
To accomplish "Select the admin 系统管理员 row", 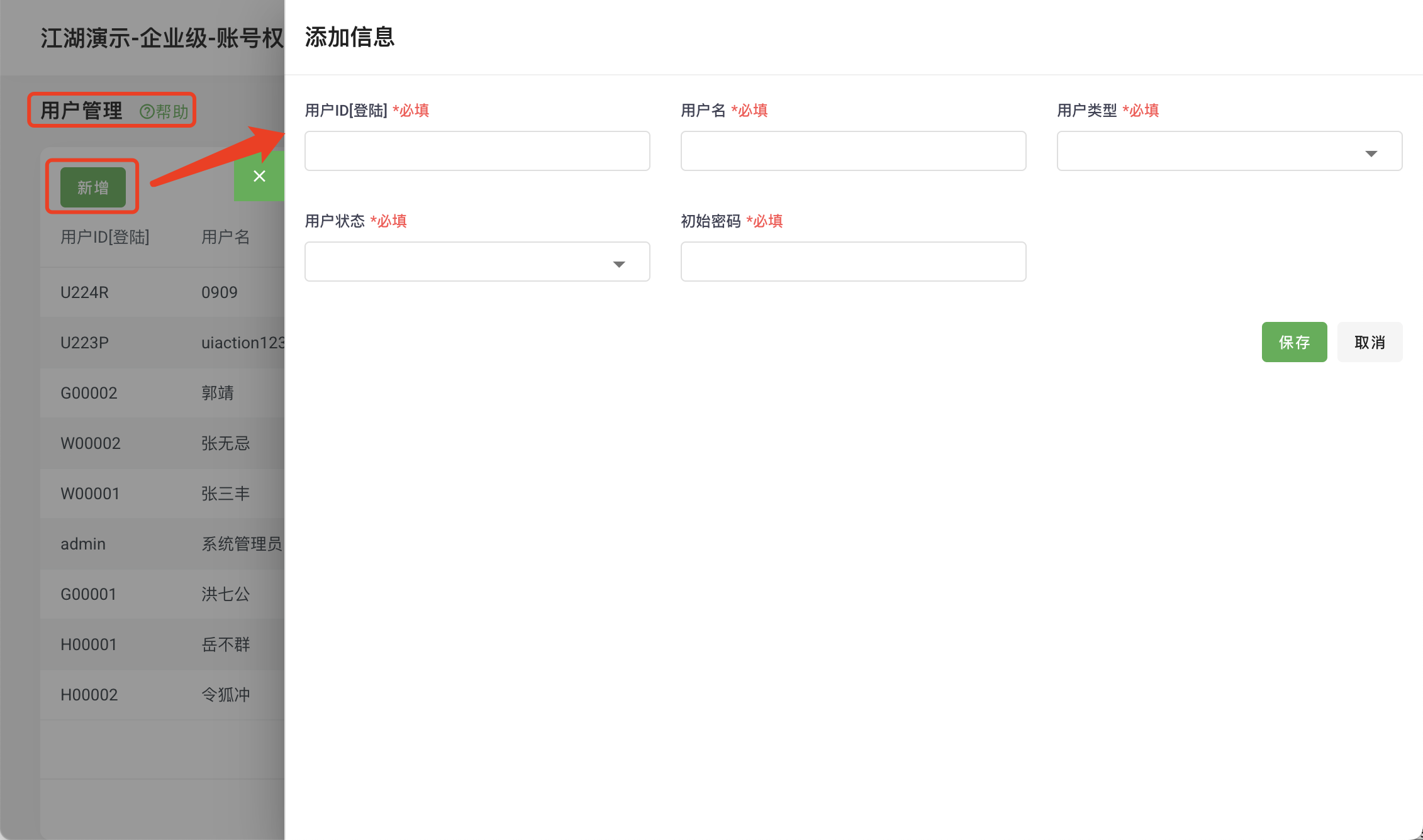I will [x=83, y=544].
